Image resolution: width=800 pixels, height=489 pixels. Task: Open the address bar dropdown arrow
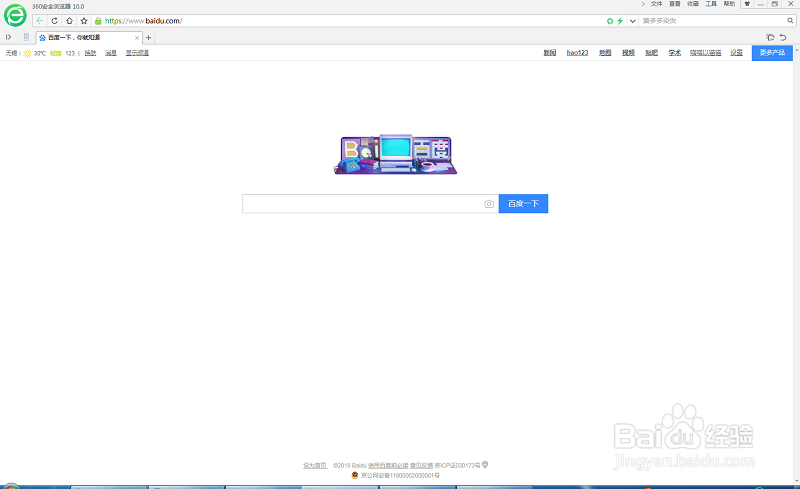633,21
